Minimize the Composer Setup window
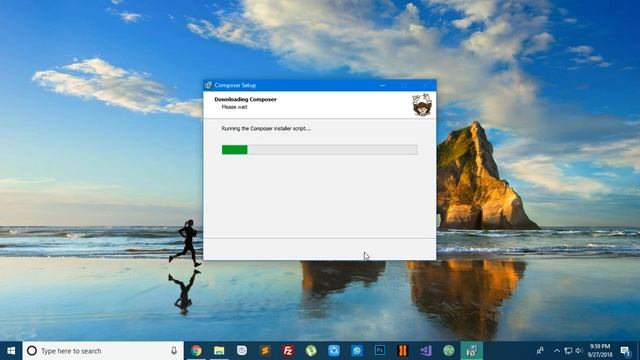The image size is (640, 360). 383,85
